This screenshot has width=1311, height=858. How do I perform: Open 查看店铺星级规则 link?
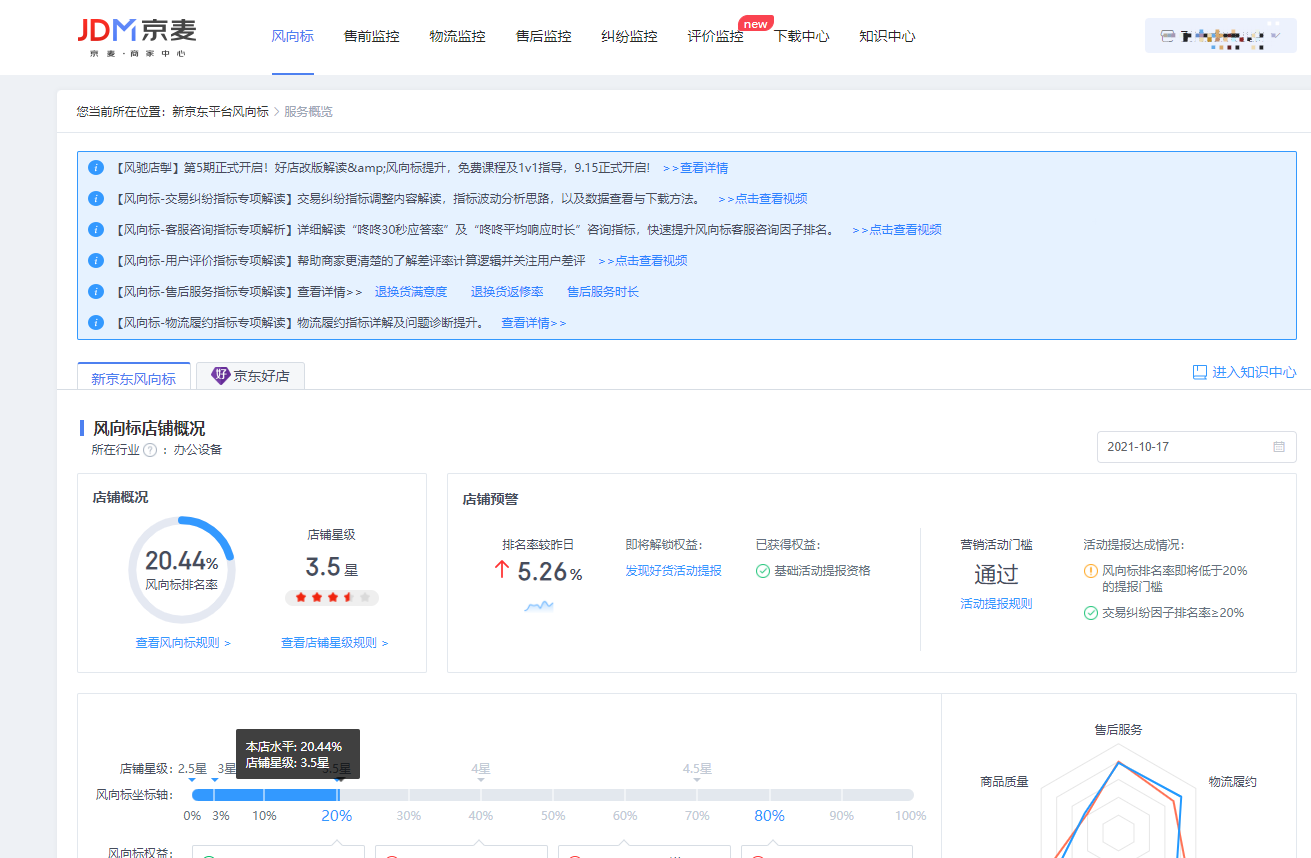pyautogui.click(x=334, y=643)
